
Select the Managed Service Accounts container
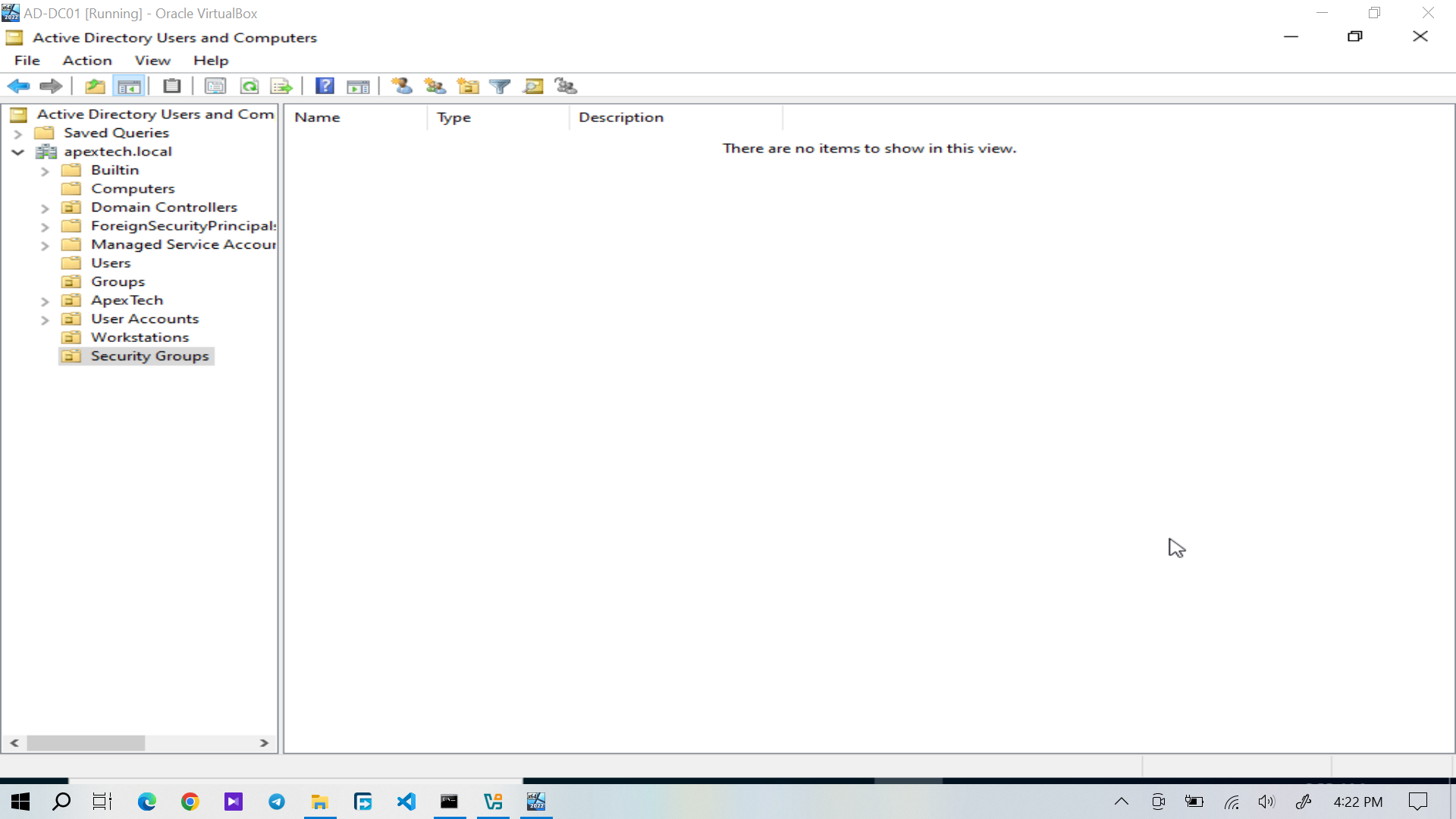(x=184, y=245)
